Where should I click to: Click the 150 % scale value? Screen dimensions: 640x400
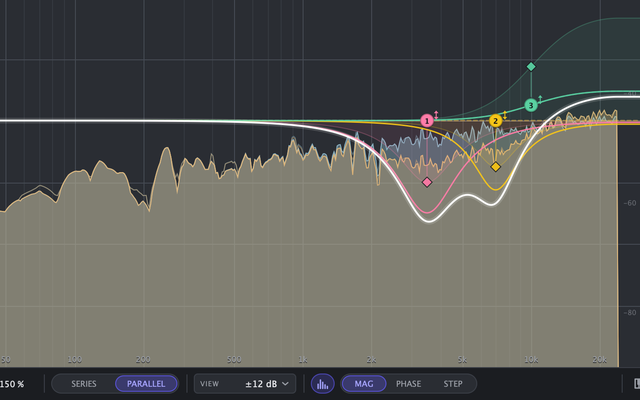pos(12,384)
